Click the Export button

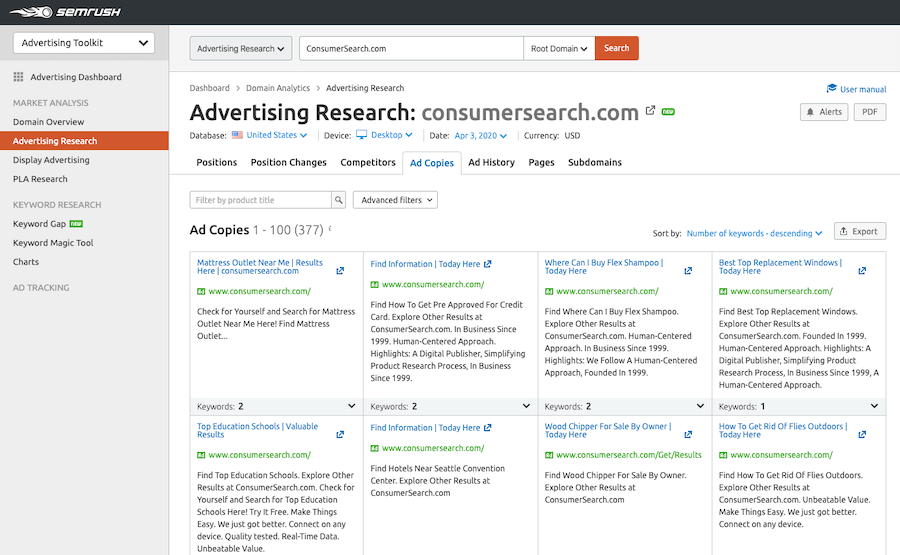coord(859,231)
